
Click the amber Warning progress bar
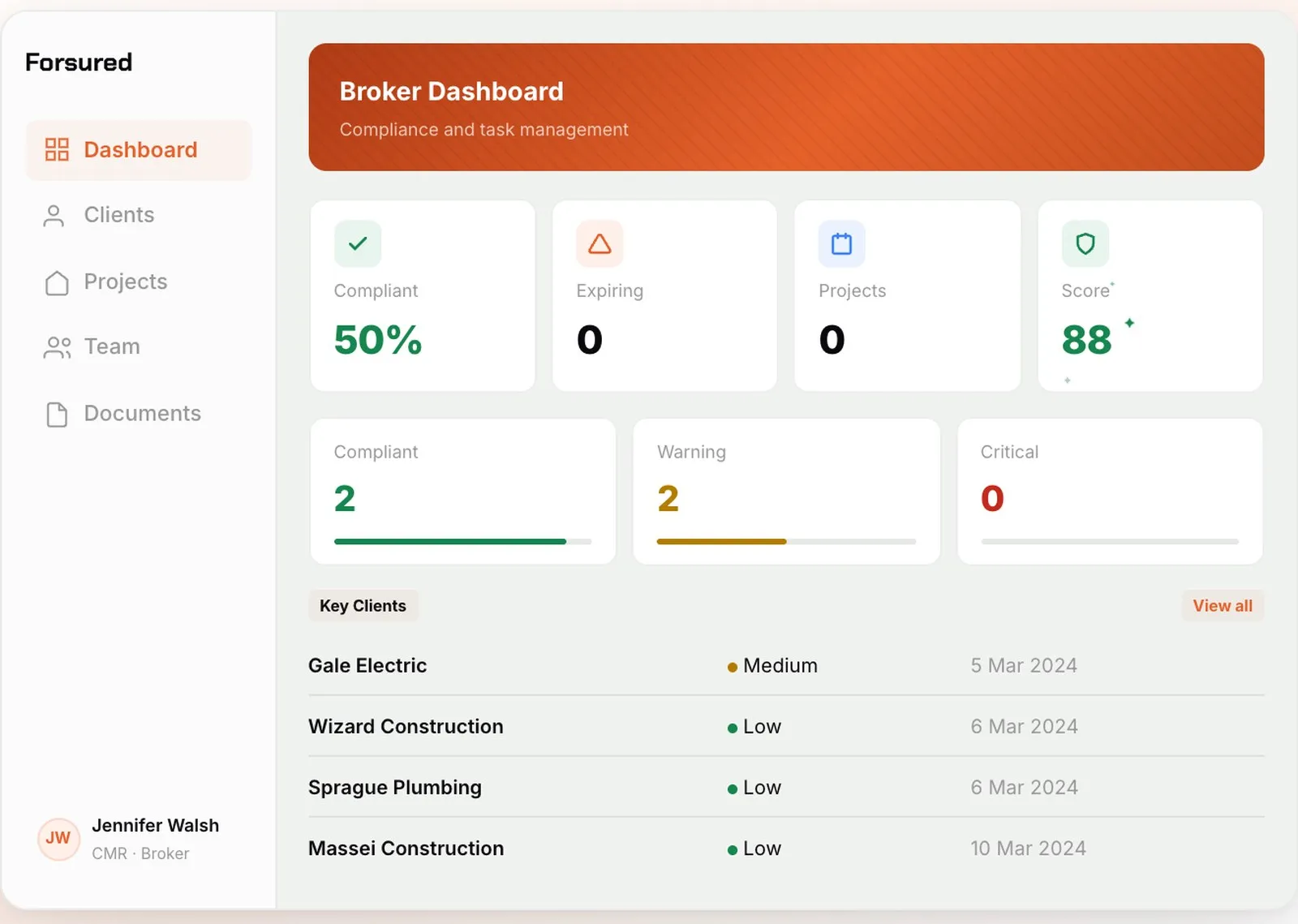tap(786, 541)
